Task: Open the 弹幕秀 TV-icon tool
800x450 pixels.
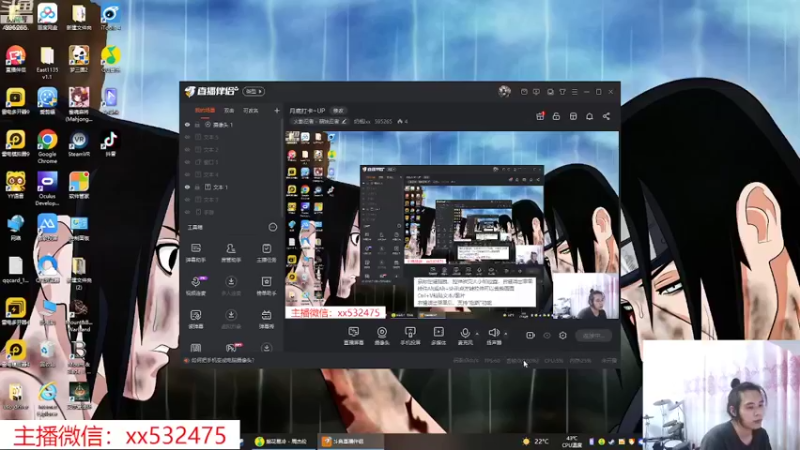Action: coord(266,319)
